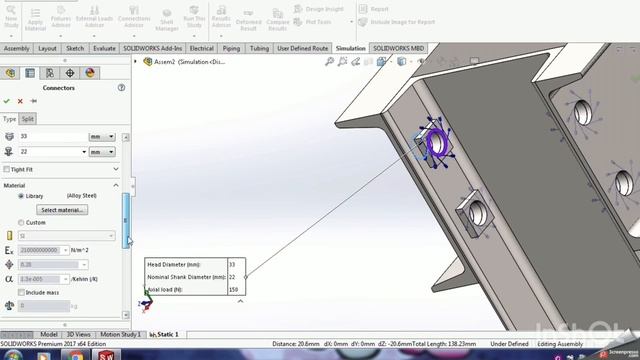
Task: Click Axial load value 150 in callout
Action: [x=233, y=289]
